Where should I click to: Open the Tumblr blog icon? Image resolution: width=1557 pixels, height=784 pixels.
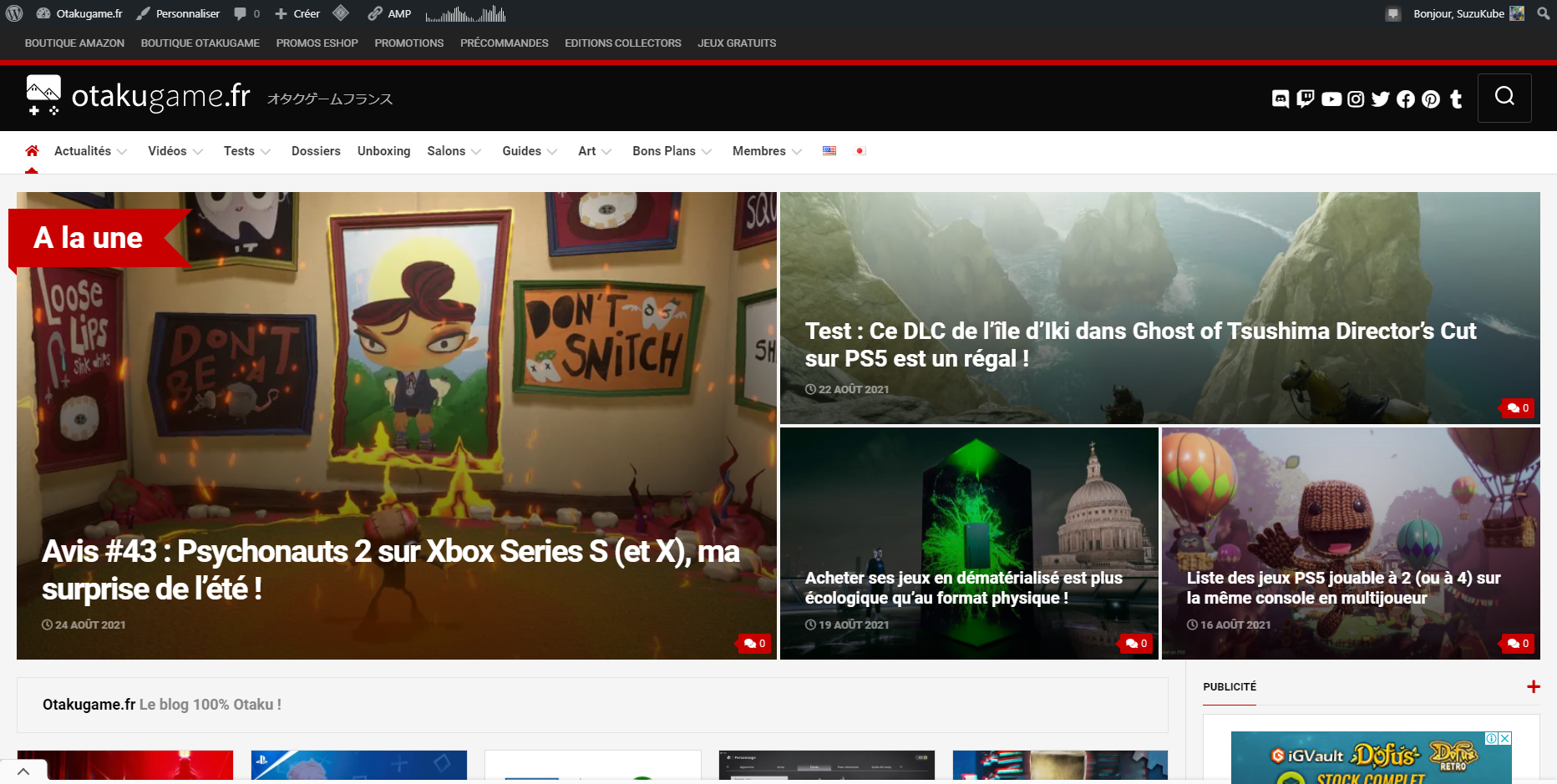(1456, 99)
